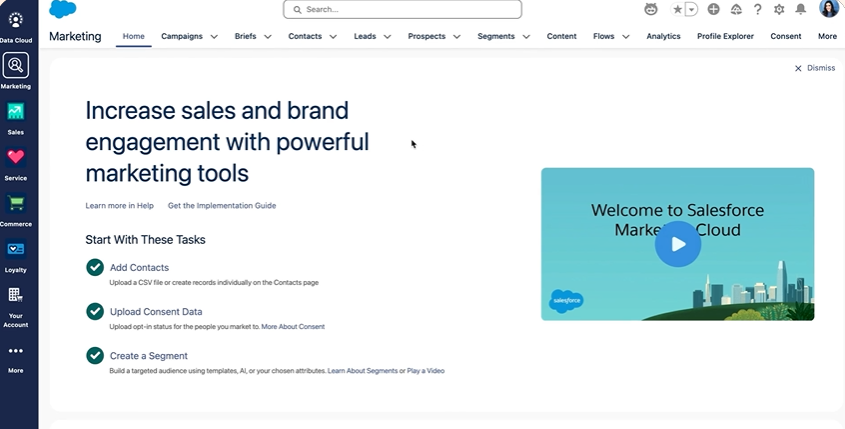Click the Add Contacts completed checkmark
This screenshot has height=429, width=845.
tap(95, 267)
